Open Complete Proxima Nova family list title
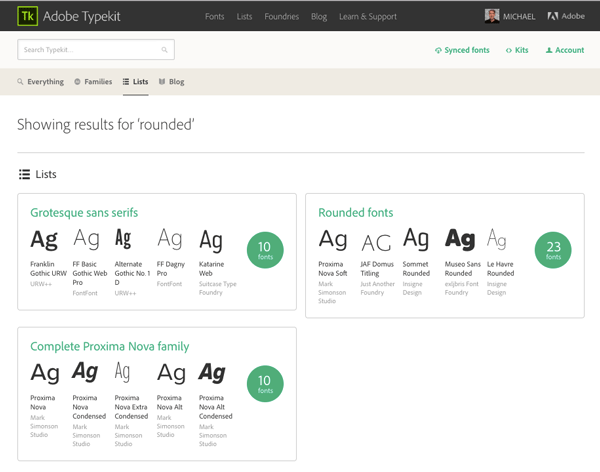Screen dimensions: 600x472 click(110, 346)
